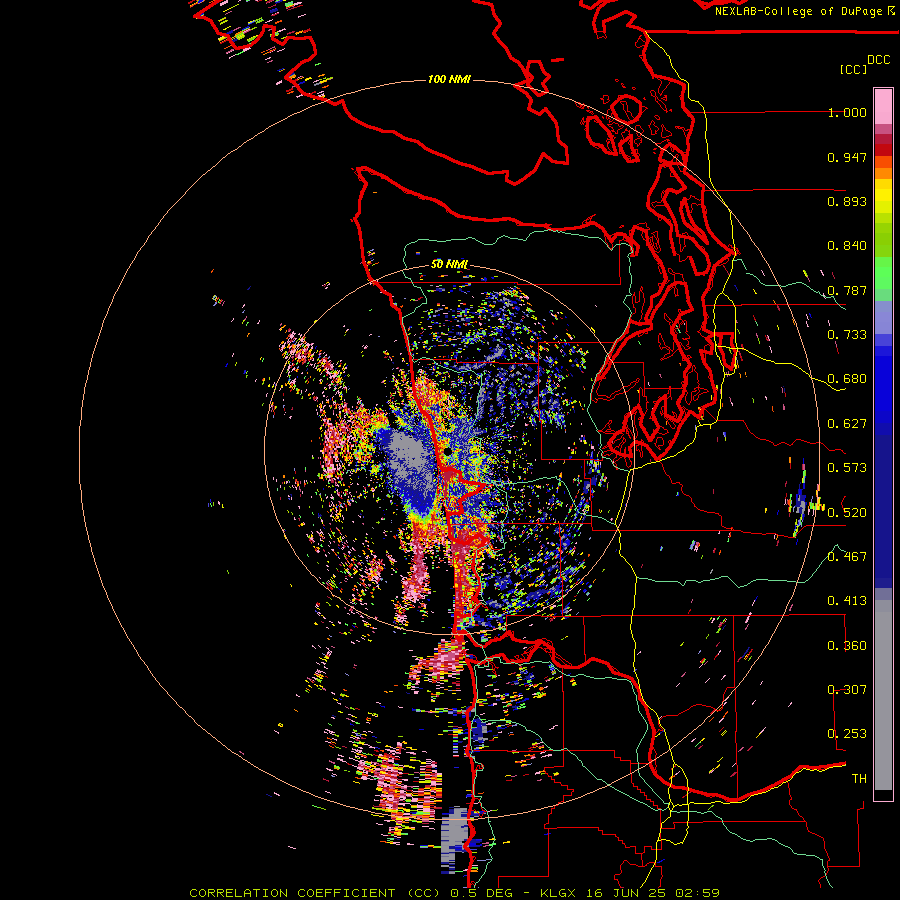This screenshot has width=900, height=900.
Task: Click the 100 NMI range ring label
Action: click(x=449, y=79)
